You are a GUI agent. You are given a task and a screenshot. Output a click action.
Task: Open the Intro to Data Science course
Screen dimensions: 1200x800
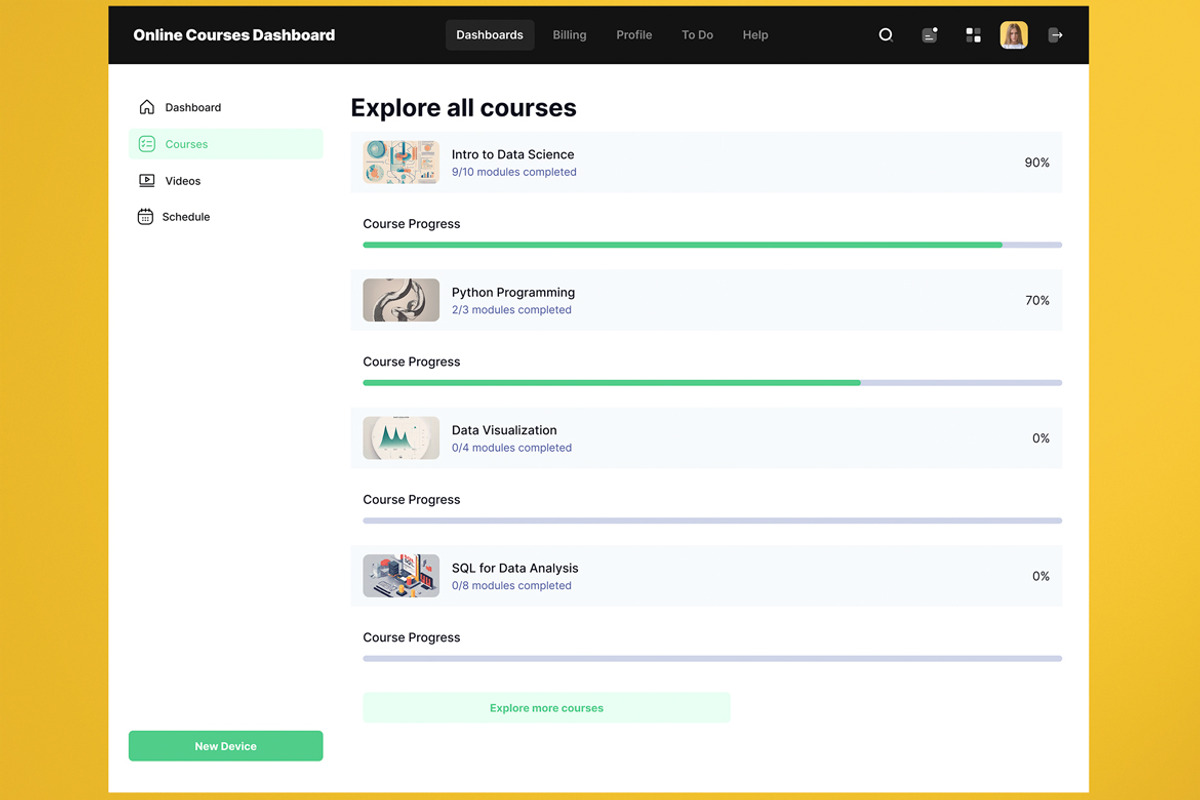(x=706, y=162)
